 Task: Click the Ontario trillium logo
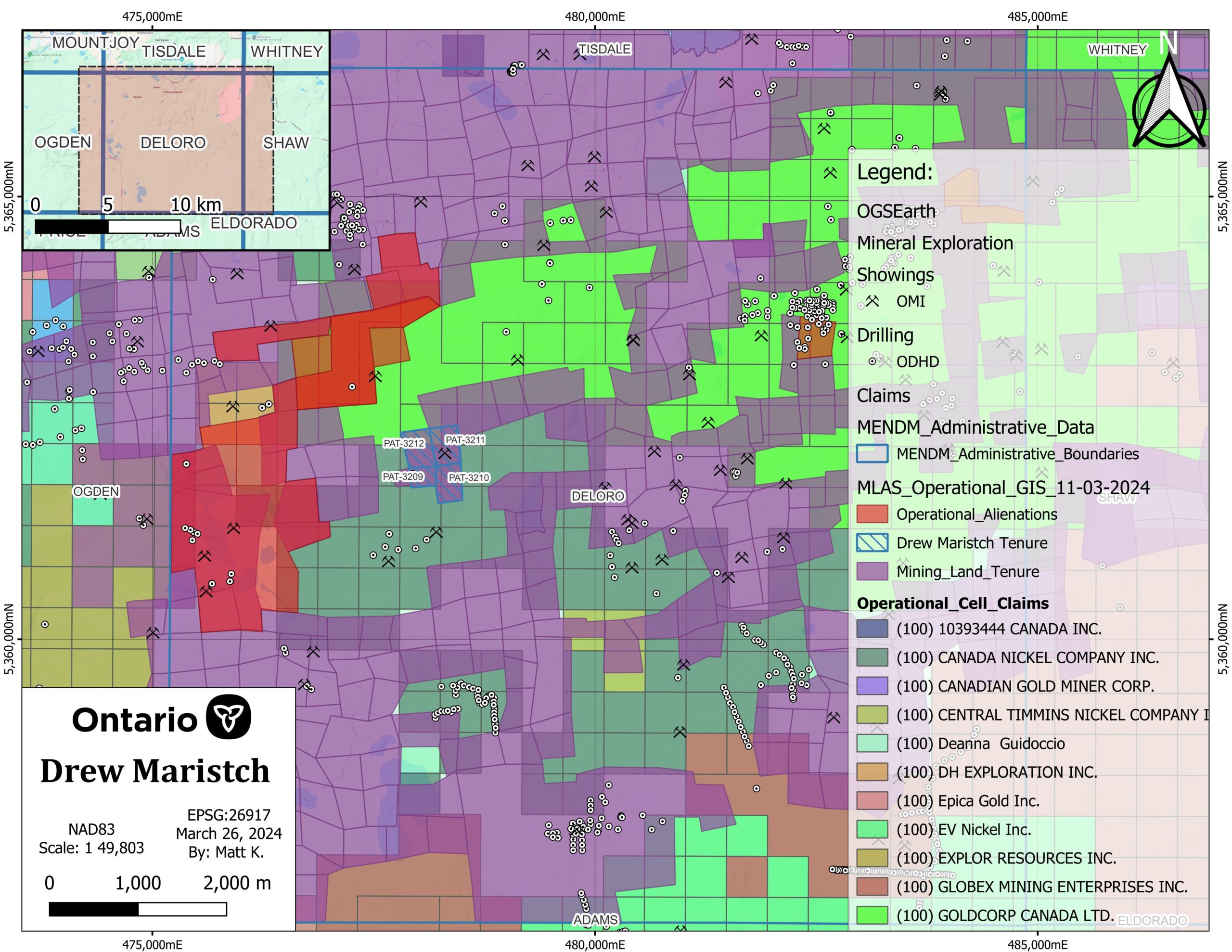[x=229, y=717]
